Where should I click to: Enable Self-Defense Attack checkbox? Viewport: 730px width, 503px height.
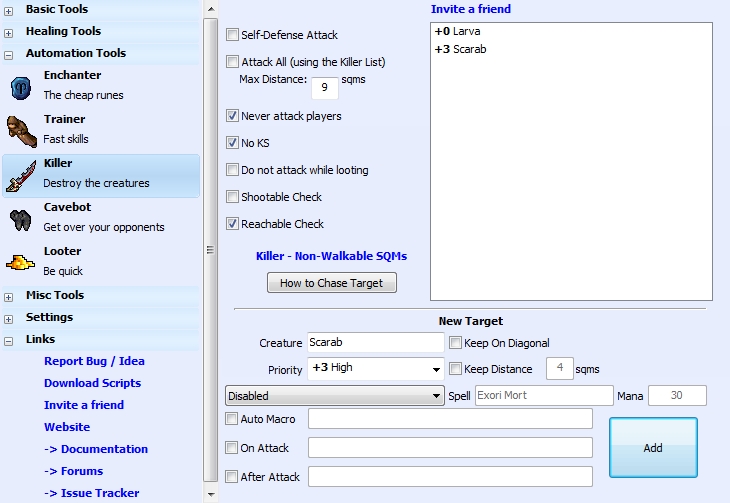tap(233, 34)
